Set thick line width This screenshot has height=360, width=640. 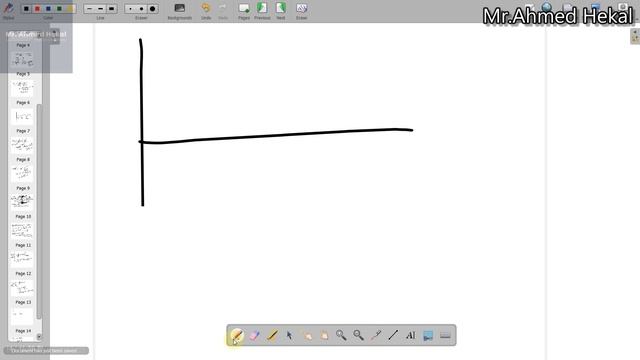point(111,9)
